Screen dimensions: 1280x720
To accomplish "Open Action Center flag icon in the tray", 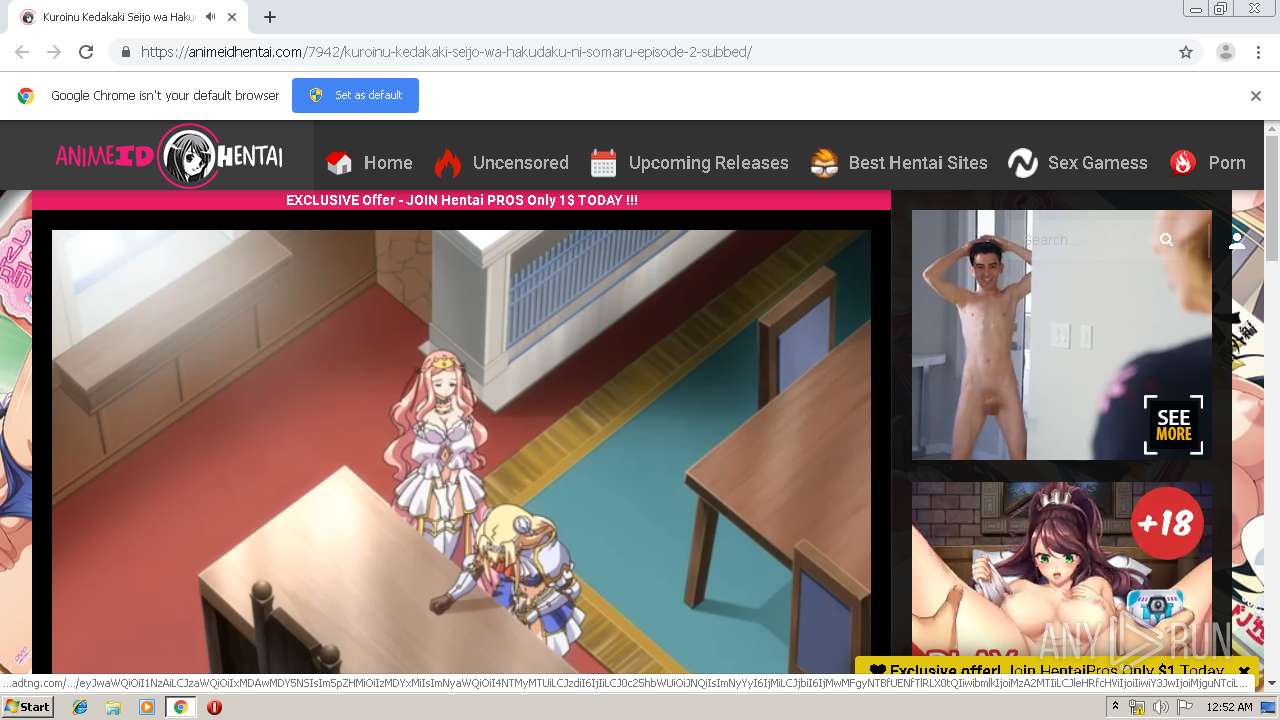I will [1184, 707].
